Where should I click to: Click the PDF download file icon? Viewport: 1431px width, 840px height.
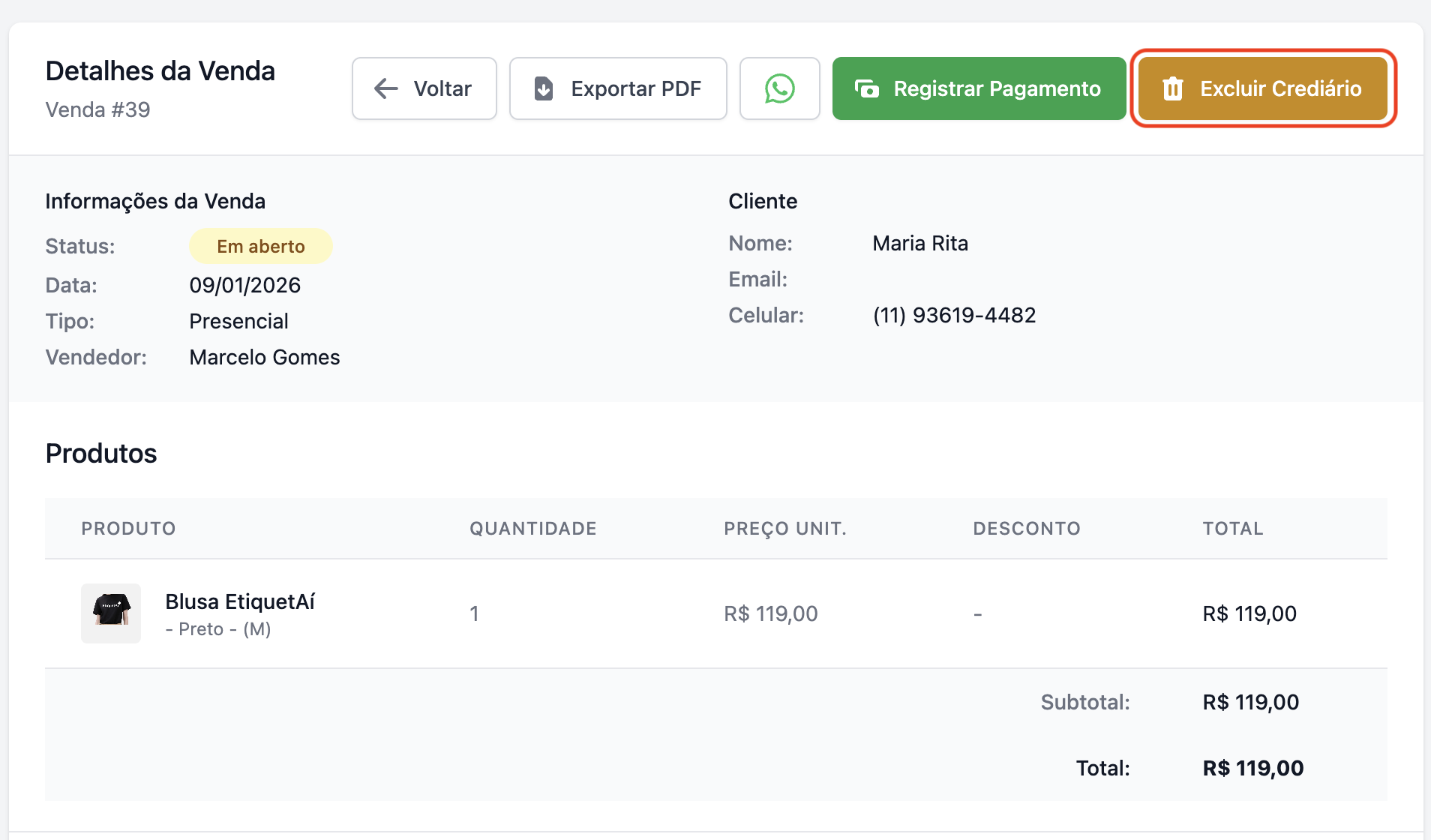coord(544,88)
